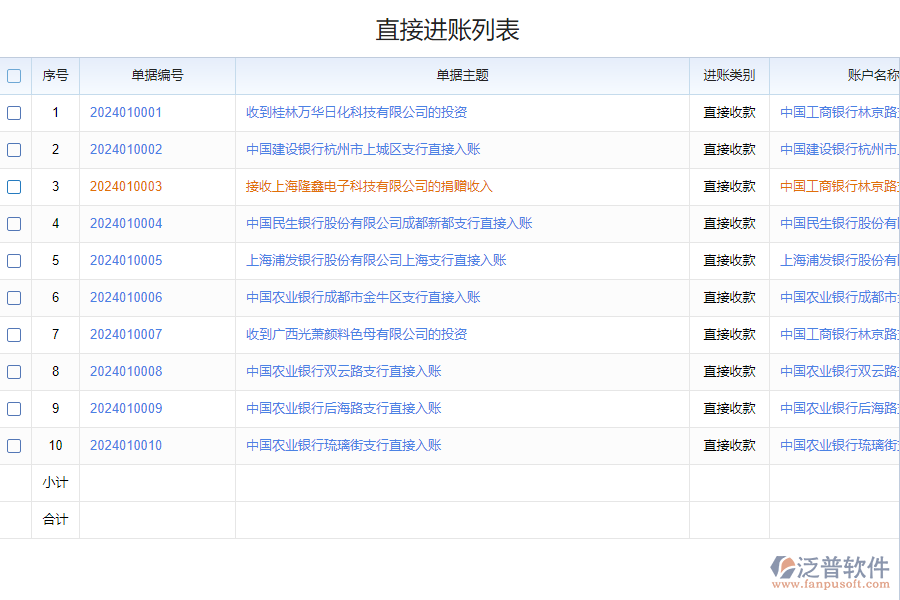Open 收到桂林万华日化科技有限公司的投资 subject link

pos(357,113)
